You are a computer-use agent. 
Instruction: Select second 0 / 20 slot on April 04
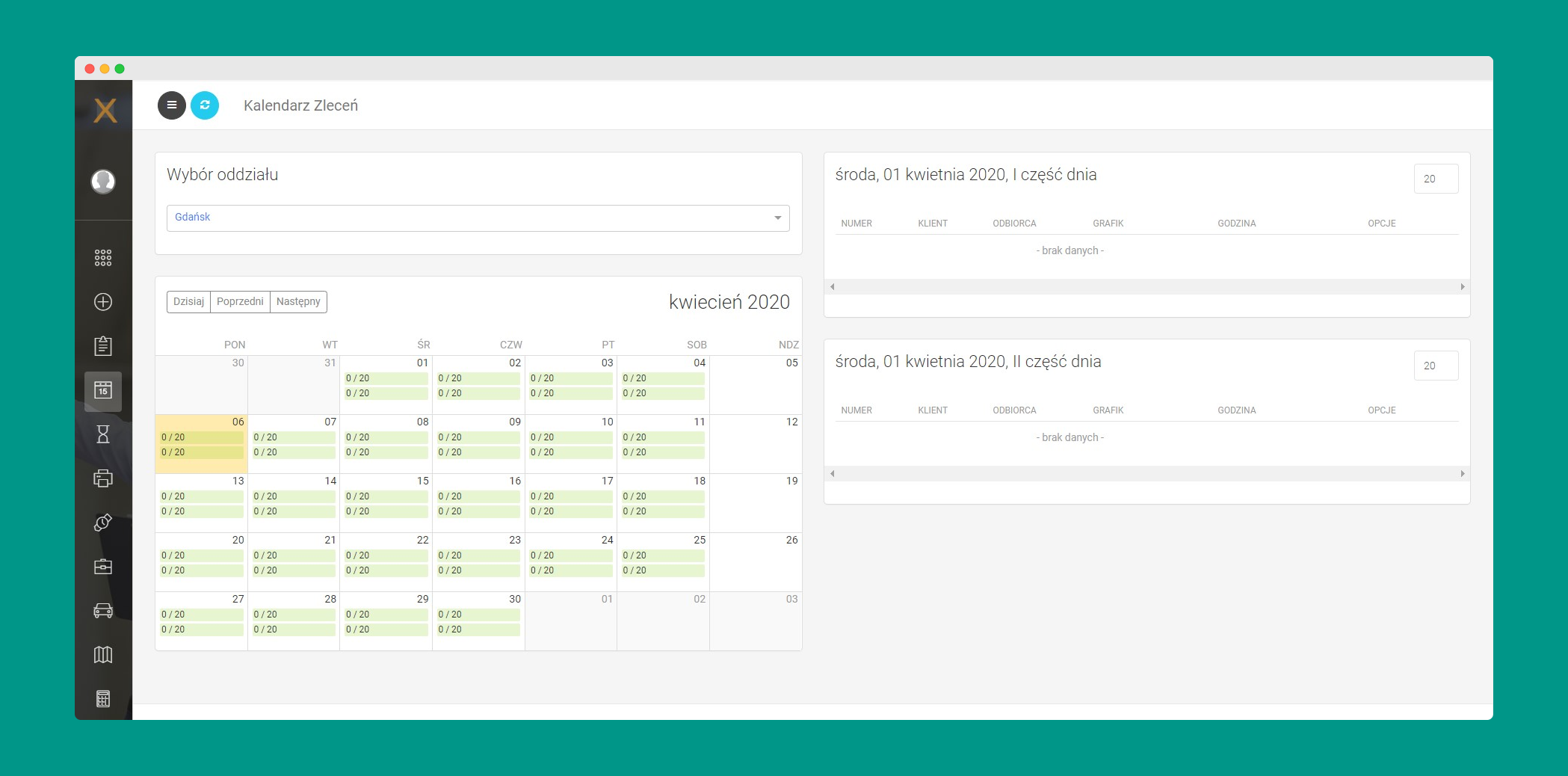(x=663, y=393)
